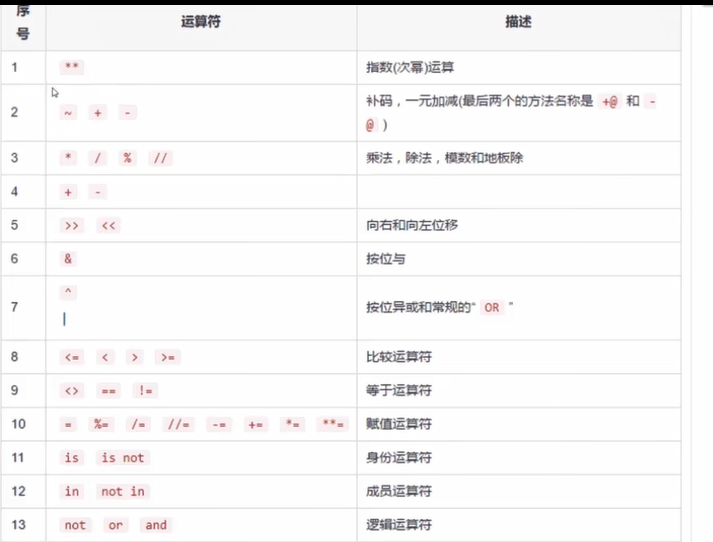Click the 向右和向左位移 description
The height and width of the screenshot is (542, 713).
click(x=412, y=225)
